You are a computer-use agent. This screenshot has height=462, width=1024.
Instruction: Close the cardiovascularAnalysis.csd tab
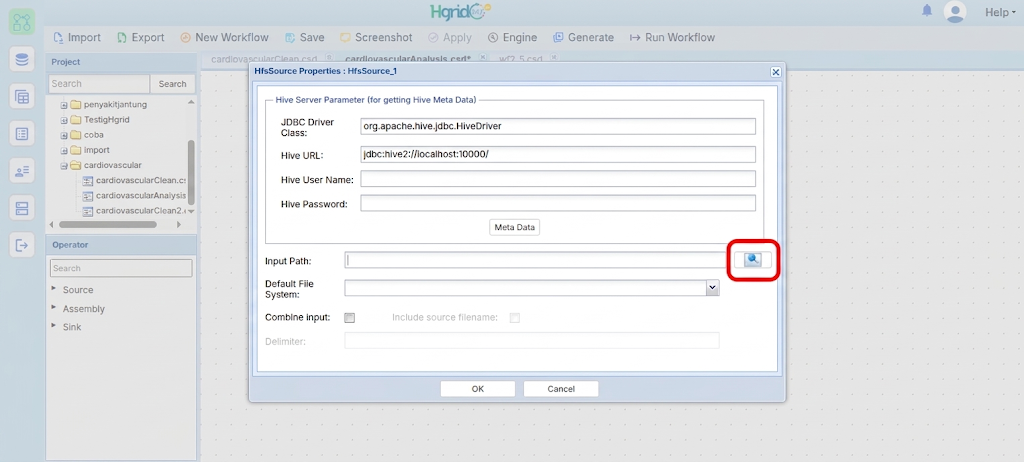click(483, 58)
